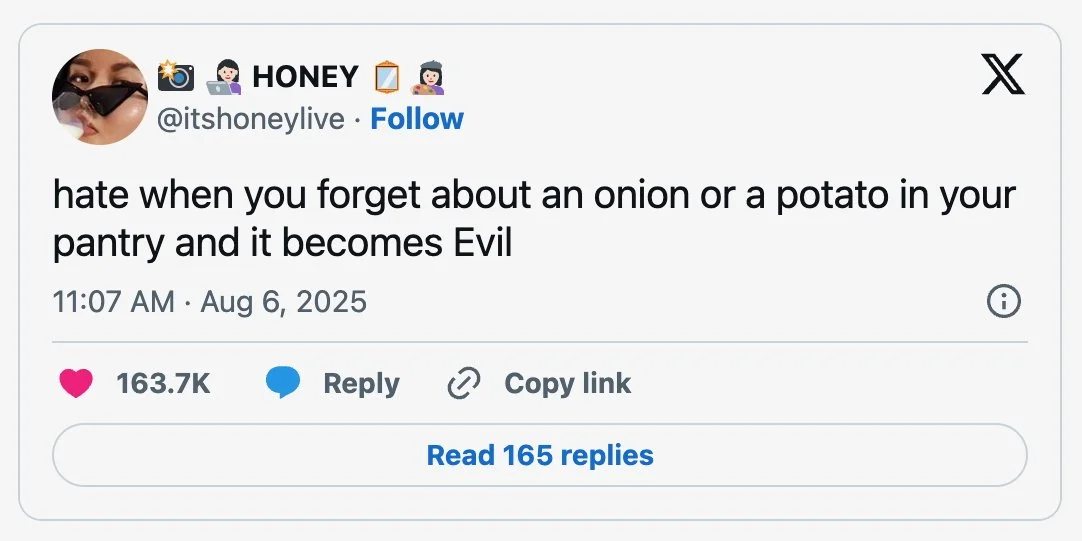Click the camera emoji beside HONEY

(176, 76)
